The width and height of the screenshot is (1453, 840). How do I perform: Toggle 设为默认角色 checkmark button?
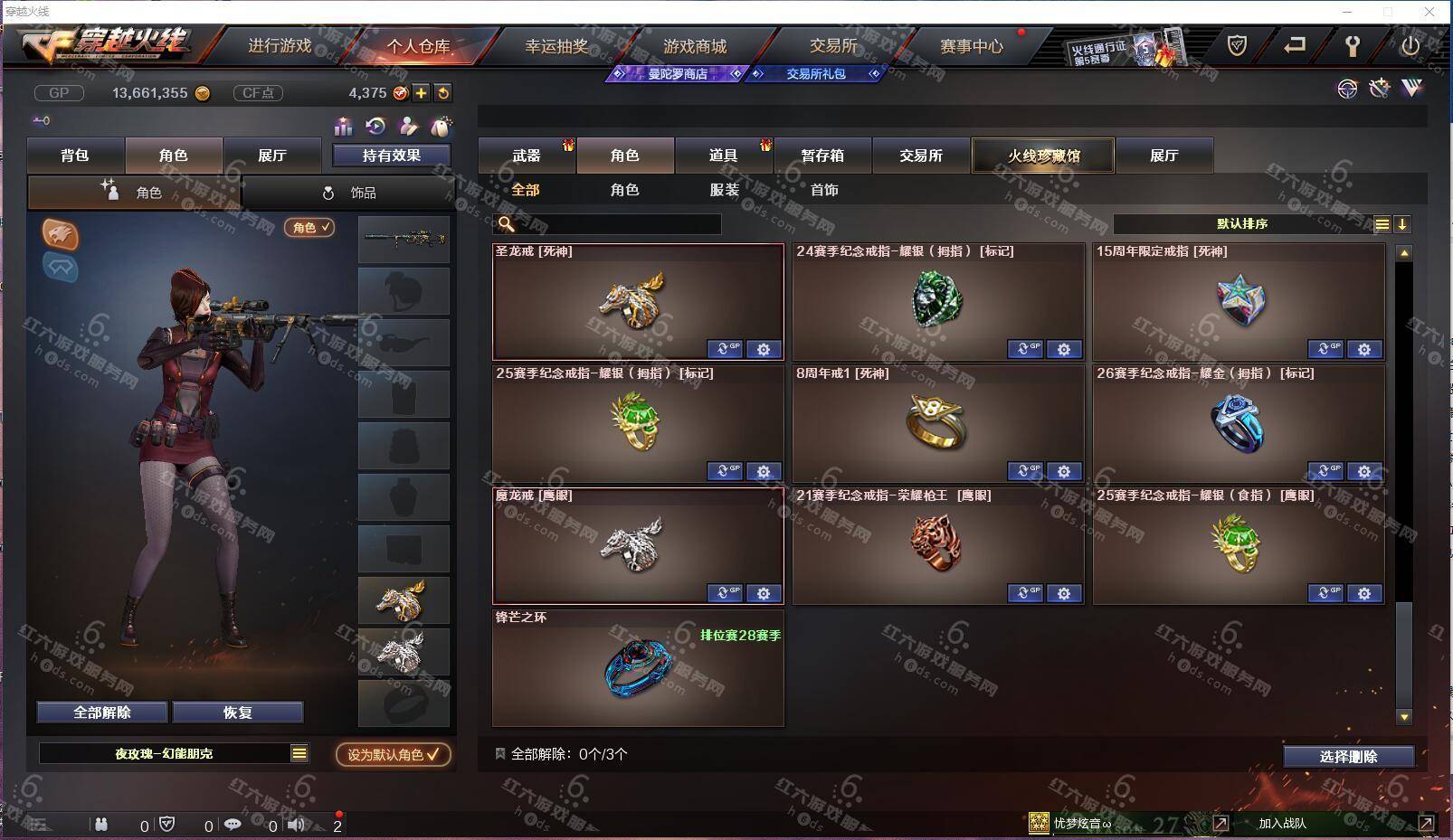coord(394,754)
